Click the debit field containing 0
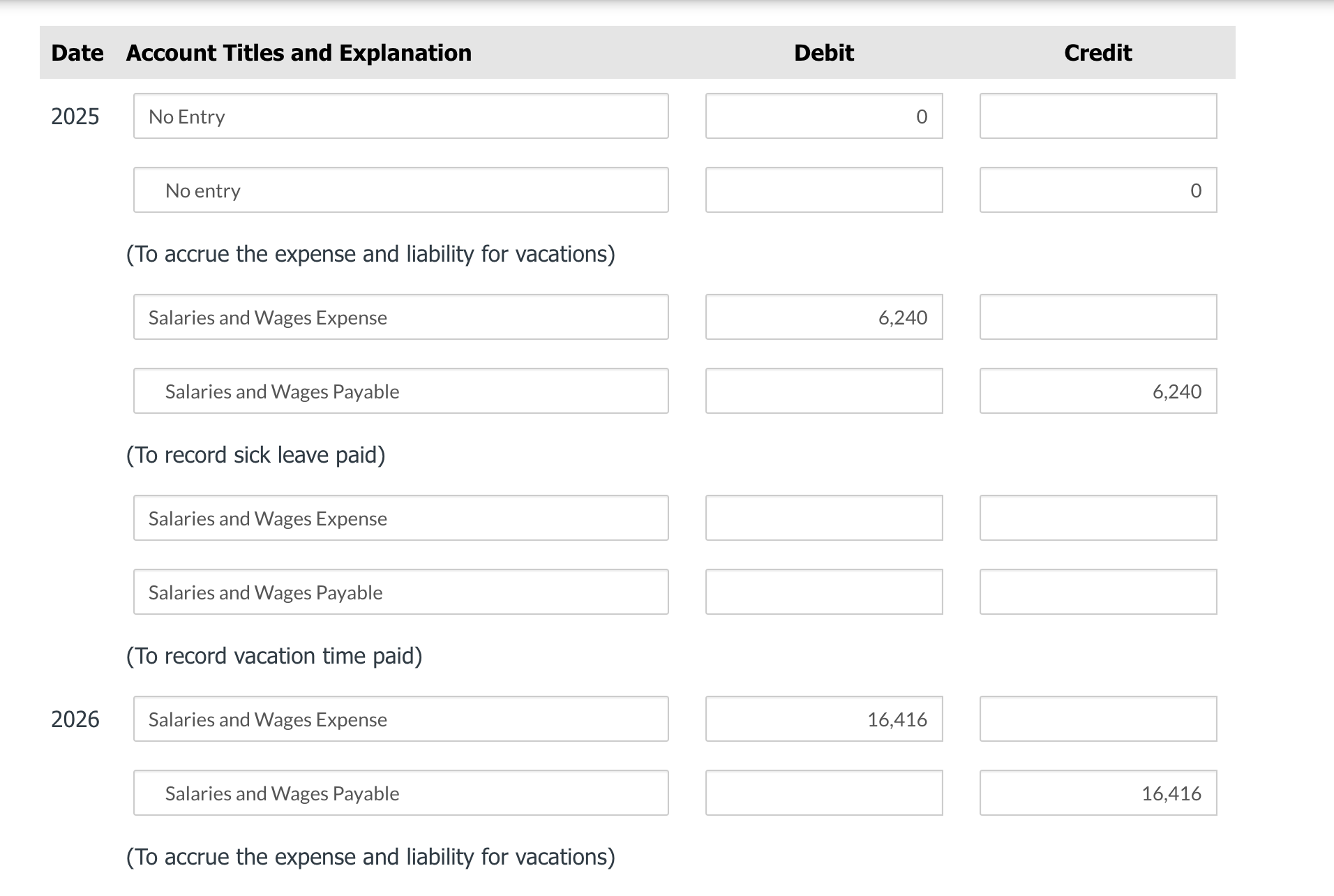The width and height of the screenshot is (1334, 896). (823, 116)
